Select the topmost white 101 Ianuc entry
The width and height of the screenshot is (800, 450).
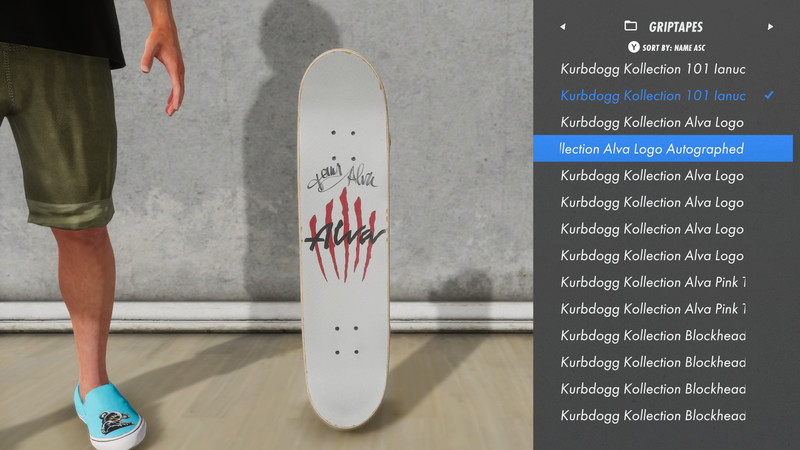(653, 69)
